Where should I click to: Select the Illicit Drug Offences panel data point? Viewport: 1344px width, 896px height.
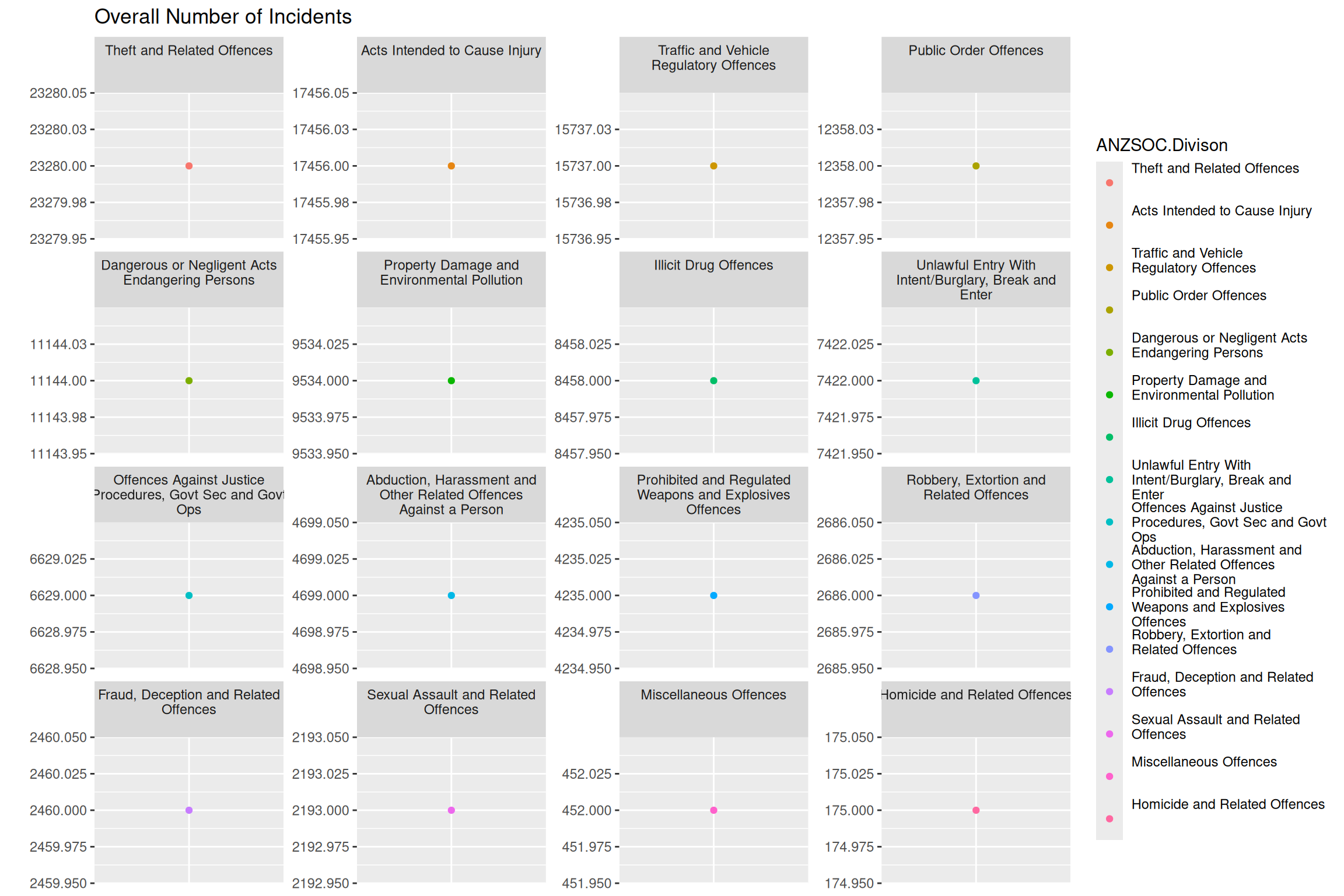(x=713, y=381)
